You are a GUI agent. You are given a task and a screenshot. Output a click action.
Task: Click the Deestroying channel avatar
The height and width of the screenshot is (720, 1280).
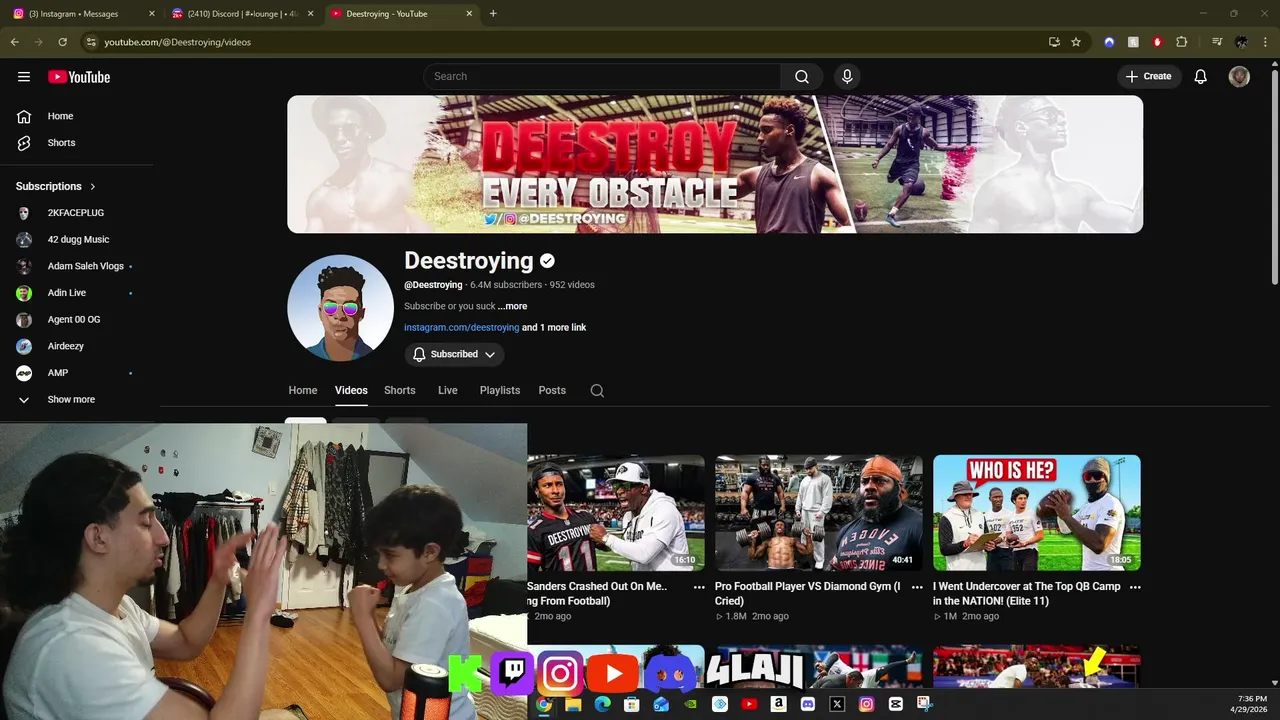tap(340, 307)
